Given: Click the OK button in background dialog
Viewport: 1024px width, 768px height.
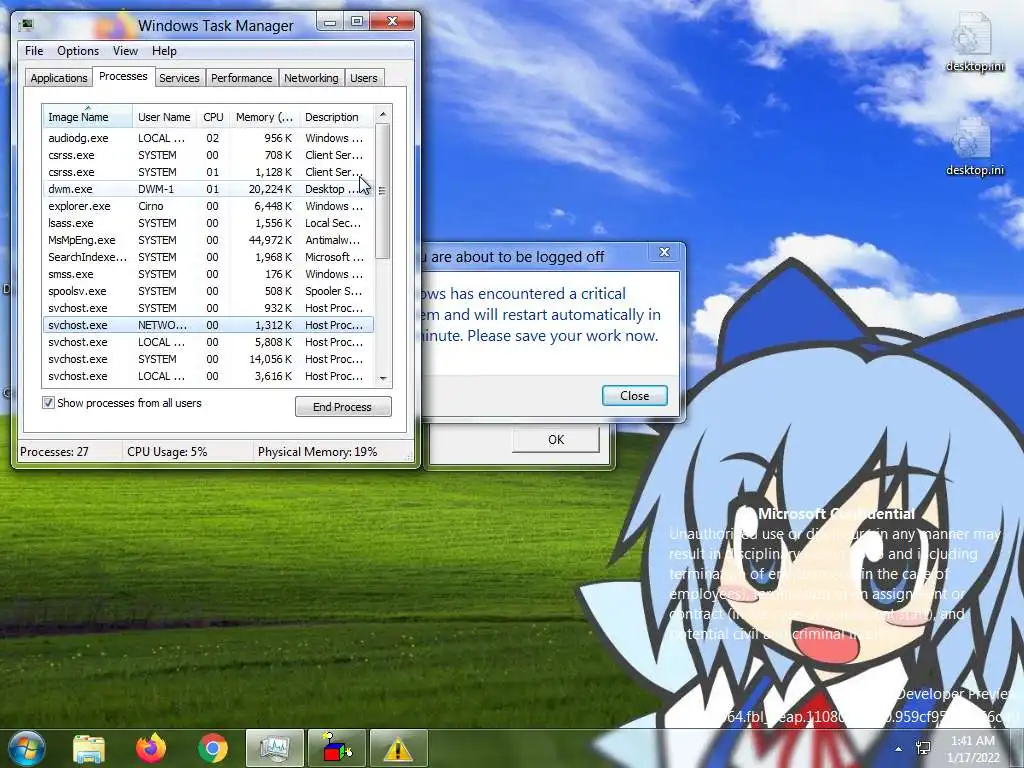Looking at the screenshot, I should [556, 440].
